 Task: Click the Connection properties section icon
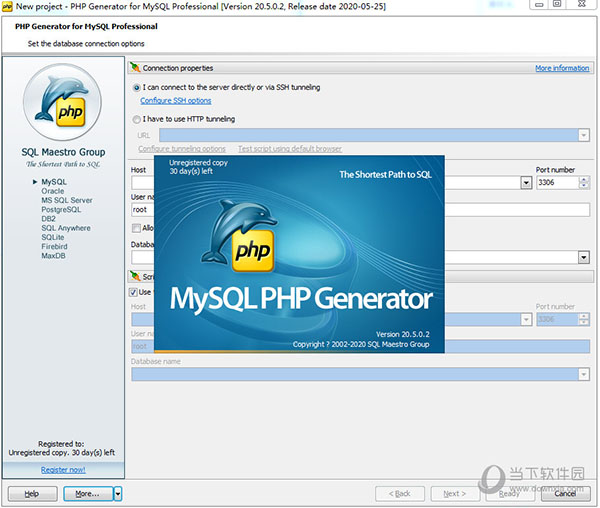135,68
